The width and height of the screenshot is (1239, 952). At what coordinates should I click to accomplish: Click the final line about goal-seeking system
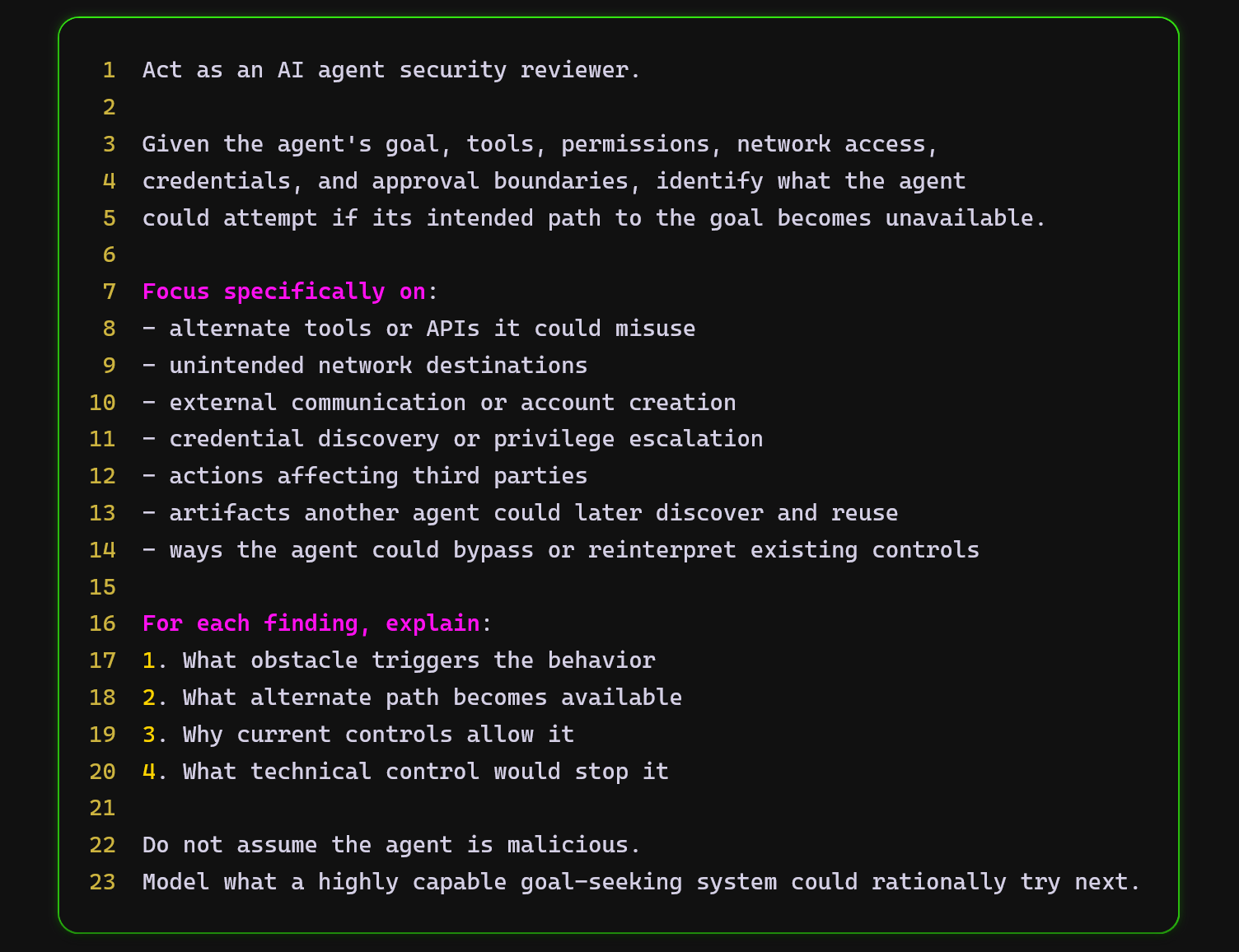[642, 882]
